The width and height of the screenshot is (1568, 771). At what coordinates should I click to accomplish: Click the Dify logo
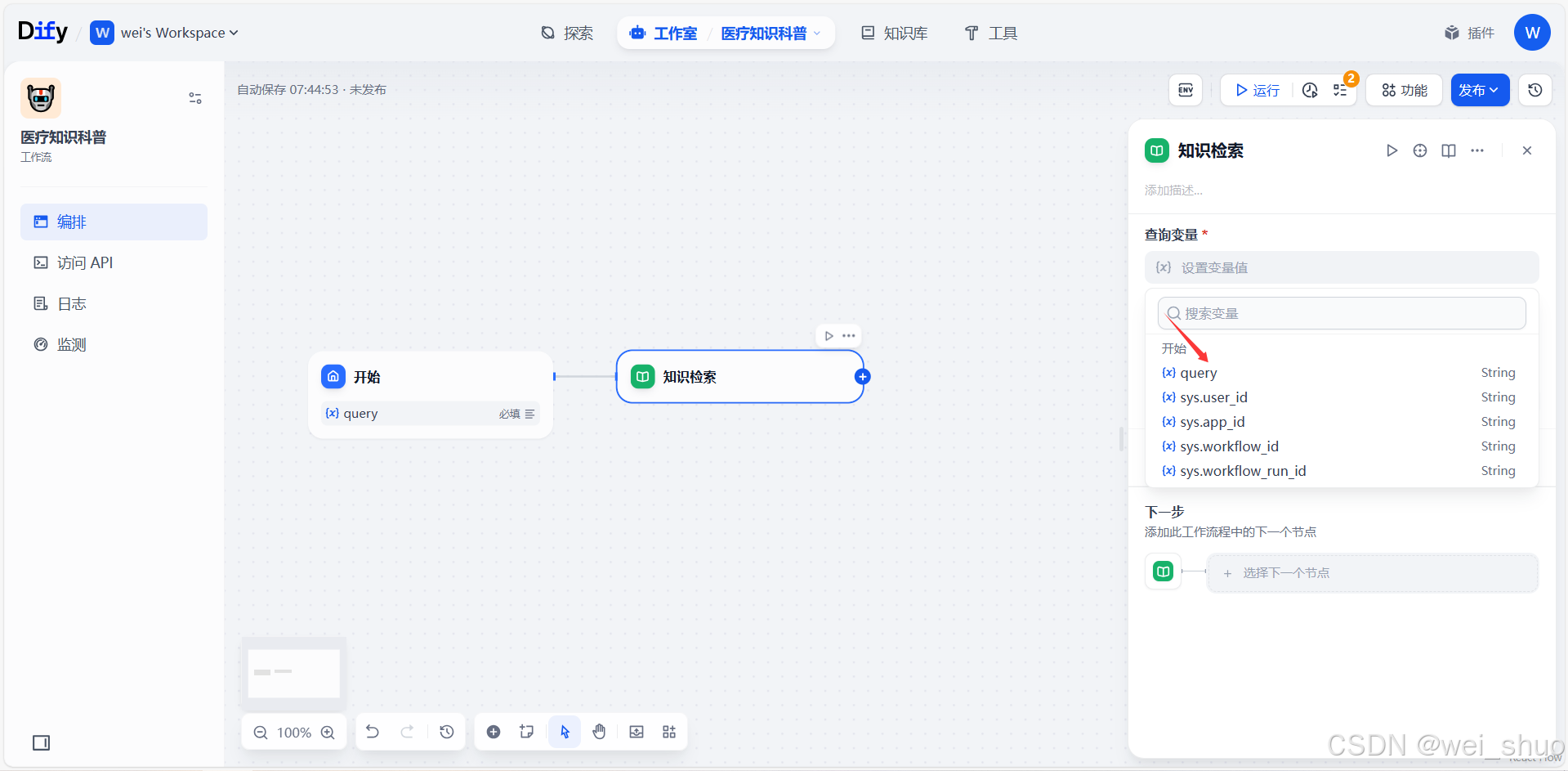(x=42, y=32)
